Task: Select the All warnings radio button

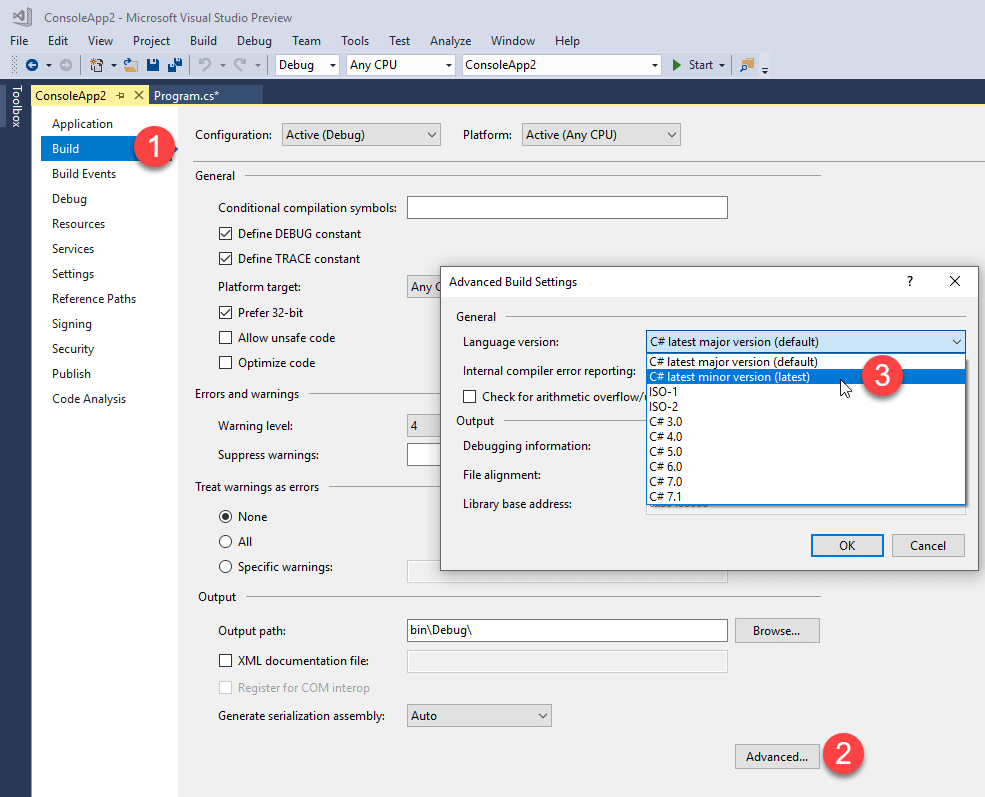Action: [226, 542]
